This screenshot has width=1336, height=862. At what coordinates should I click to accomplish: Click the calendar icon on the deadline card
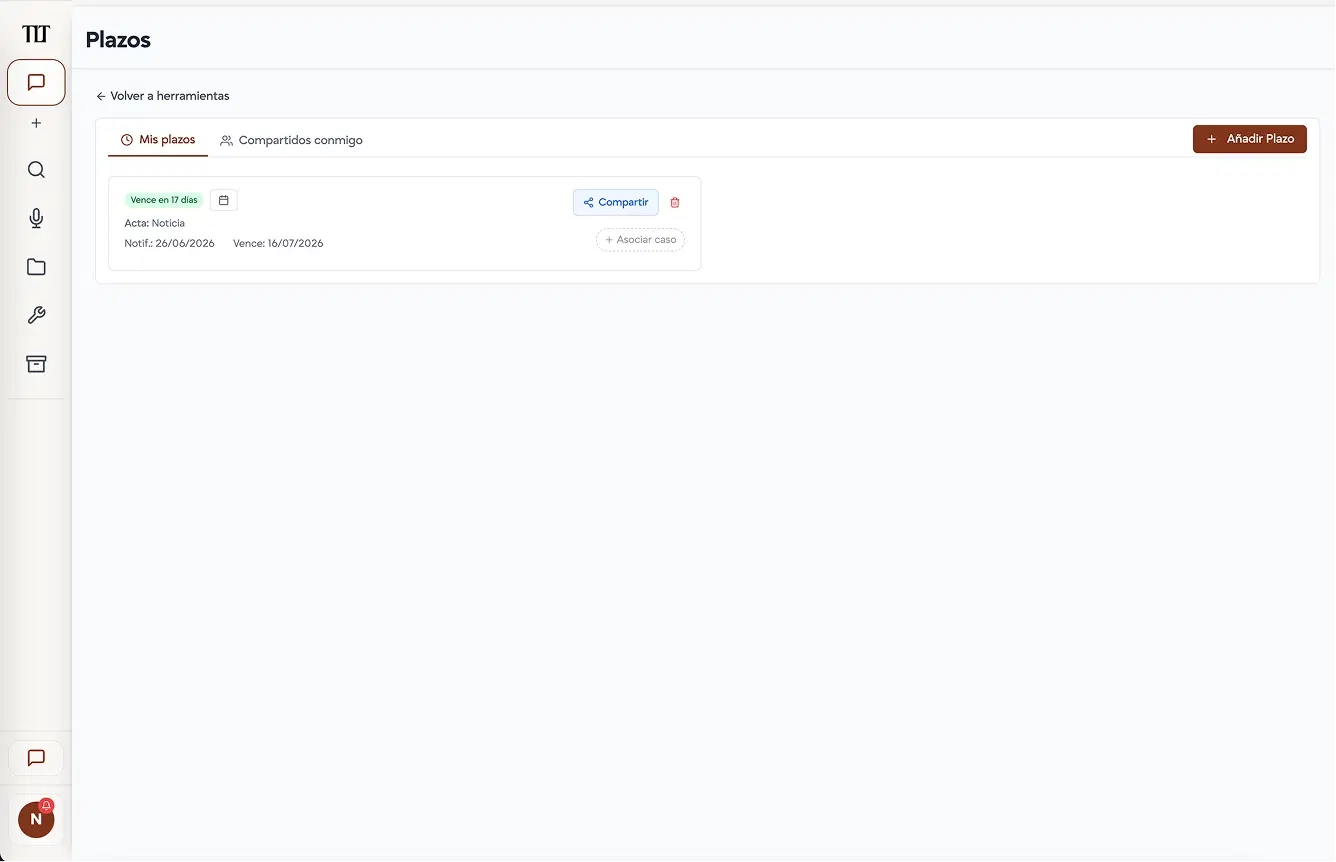[x=224, y=200]
